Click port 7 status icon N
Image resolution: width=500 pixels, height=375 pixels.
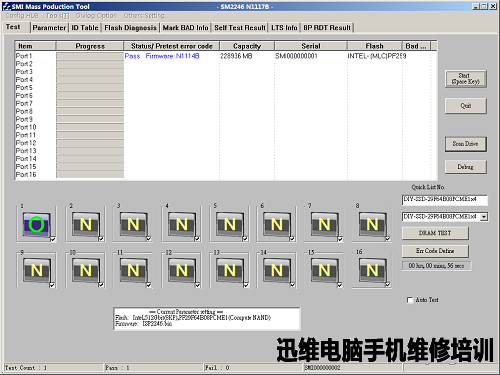tap(324, 224)
